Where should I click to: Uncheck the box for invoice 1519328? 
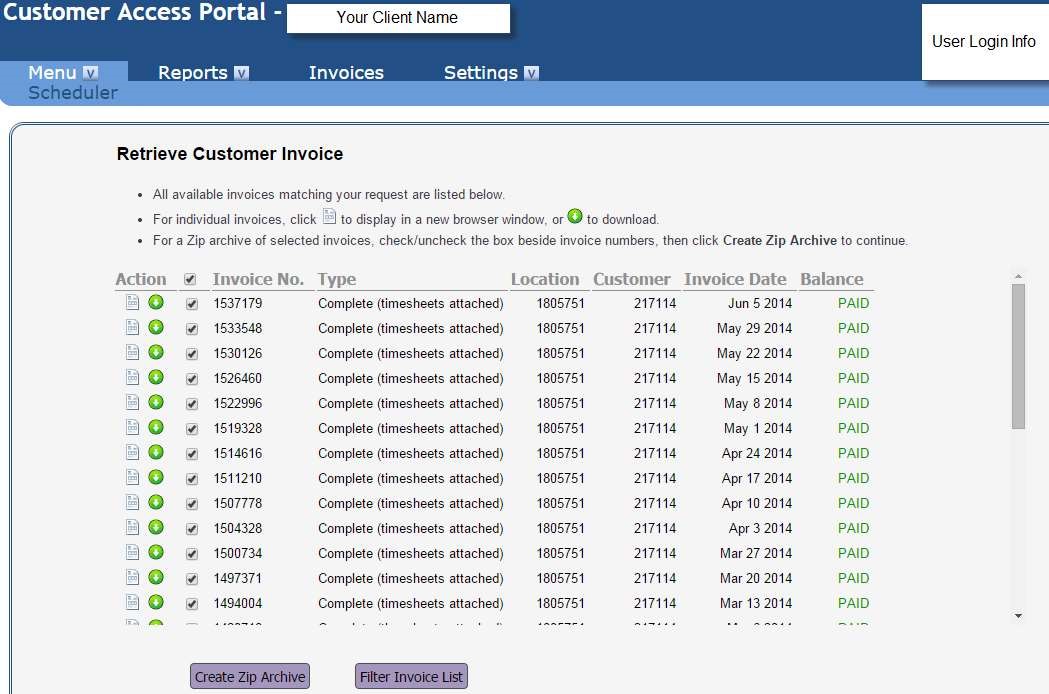(x=192, y=429)
